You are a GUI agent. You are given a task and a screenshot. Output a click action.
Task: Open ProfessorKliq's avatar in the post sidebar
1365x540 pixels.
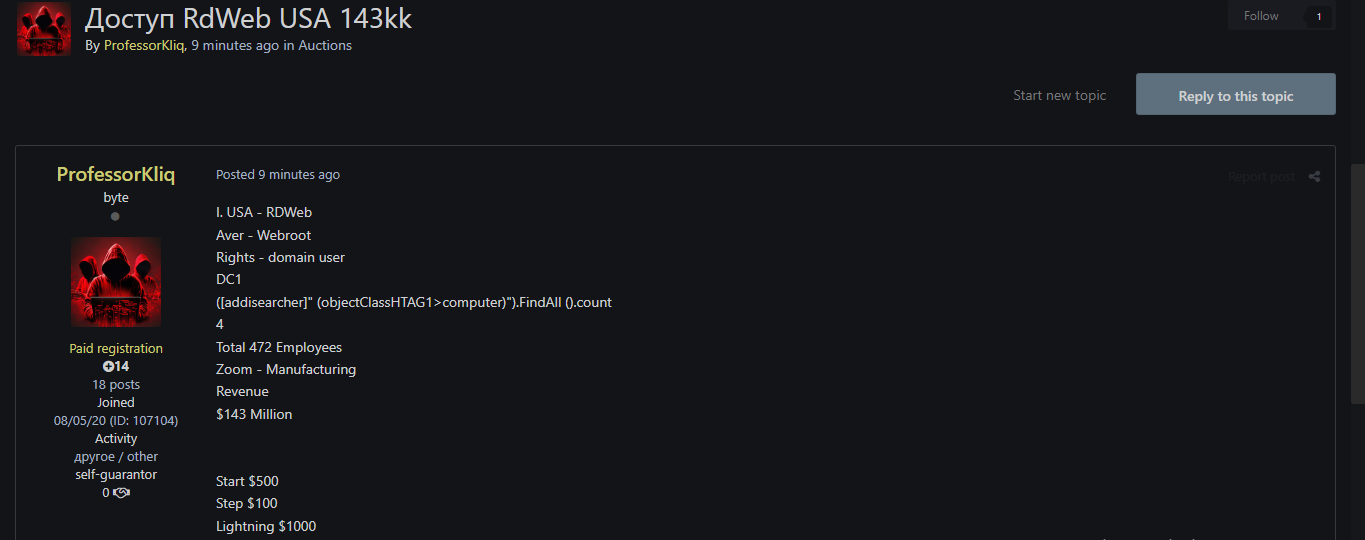pyautogui.click(x=116, y=282)
